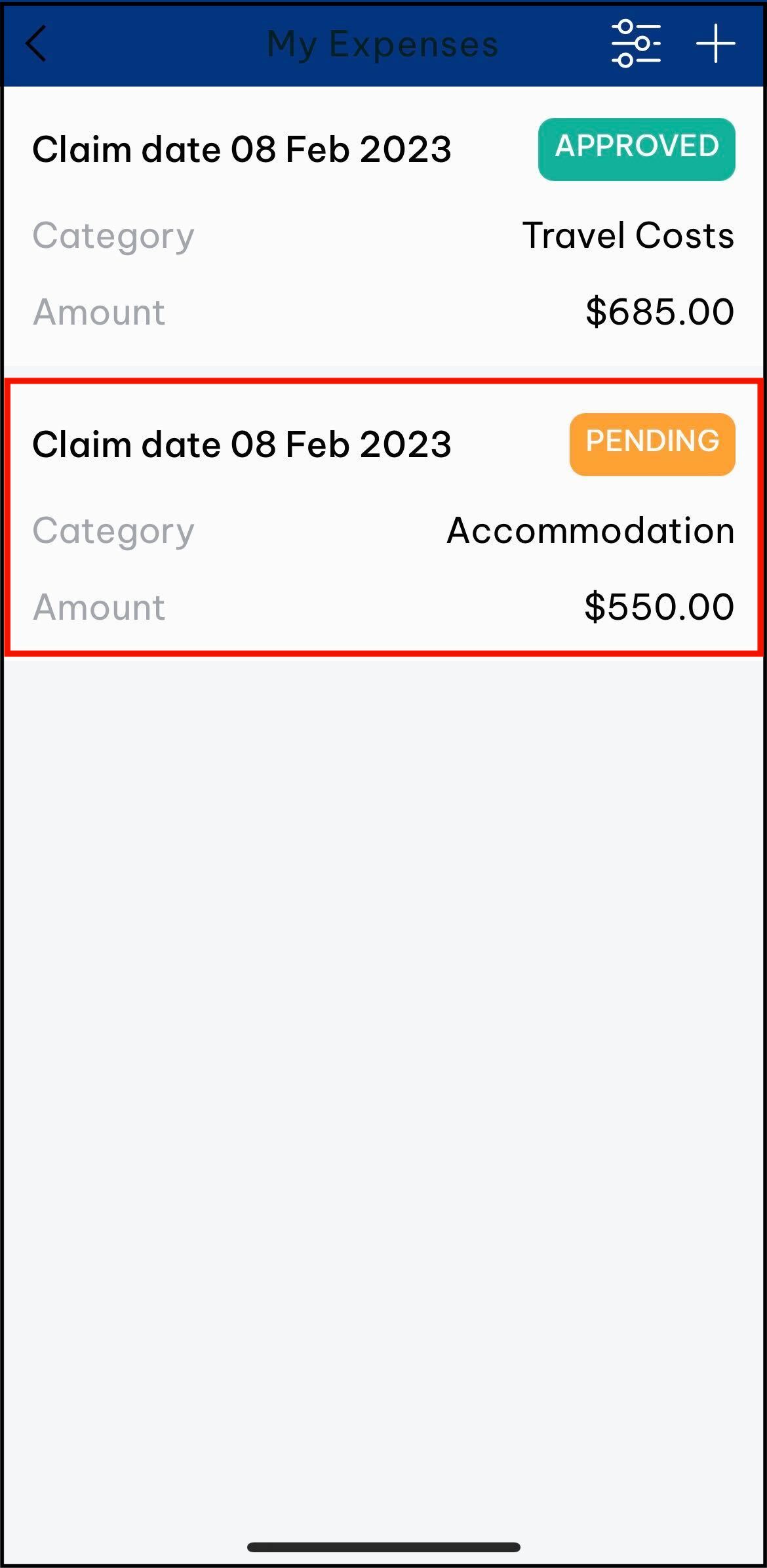Click the PENDING status badge
This screenshot has width=767, height=1568.
click(652, 444)
